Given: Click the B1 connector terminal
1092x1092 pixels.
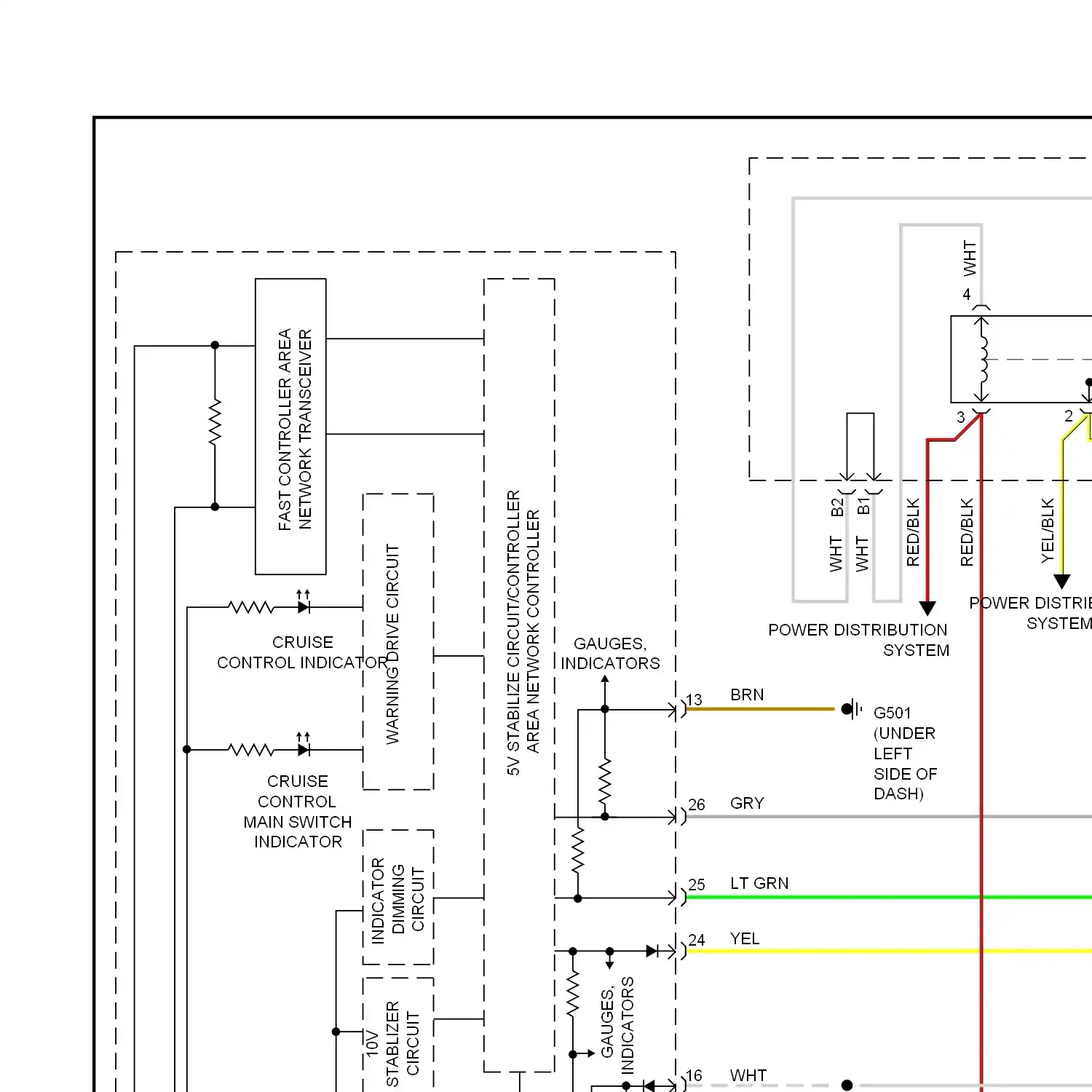Looking at the screenshot, I should pyautogui.click(x=874, y=480).
